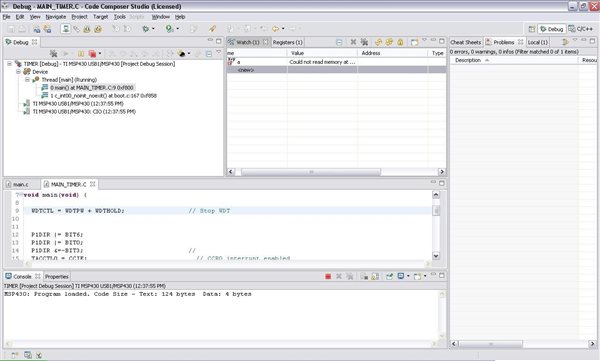Switch to the Cheat Sheets tab

(465, 42)
